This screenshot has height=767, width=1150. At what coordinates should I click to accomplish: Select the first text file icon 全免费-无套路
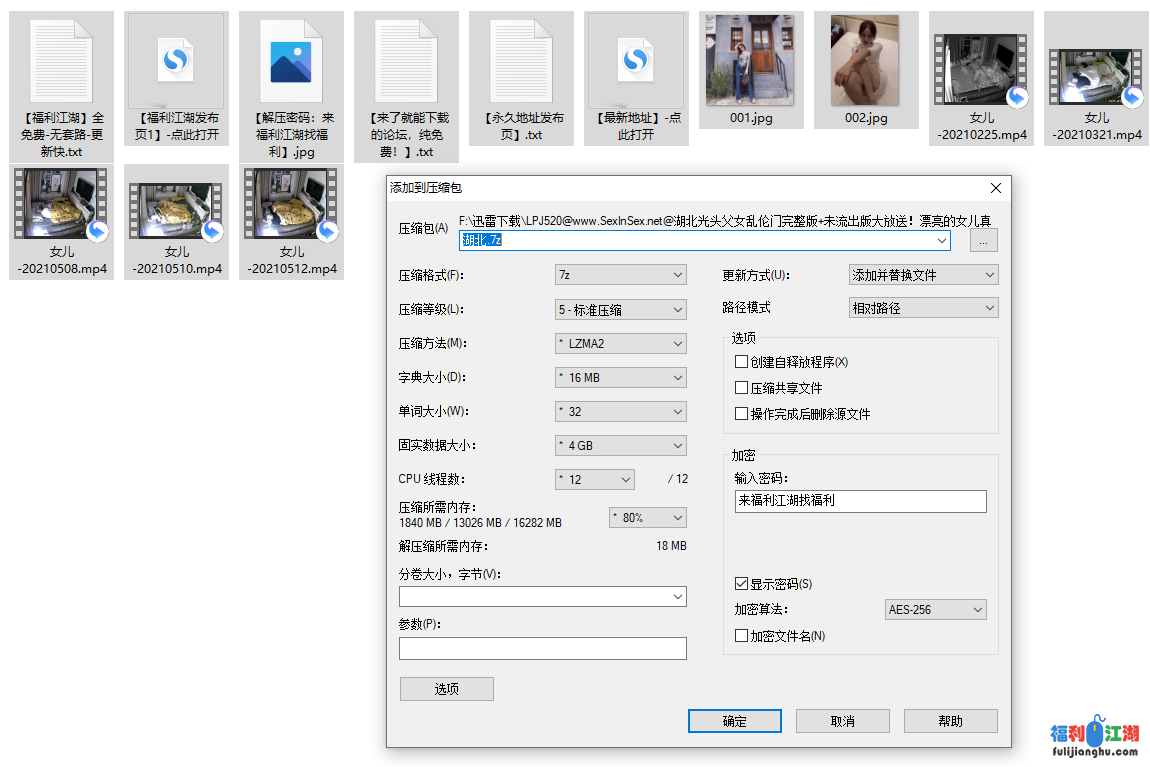click(61, 60)
